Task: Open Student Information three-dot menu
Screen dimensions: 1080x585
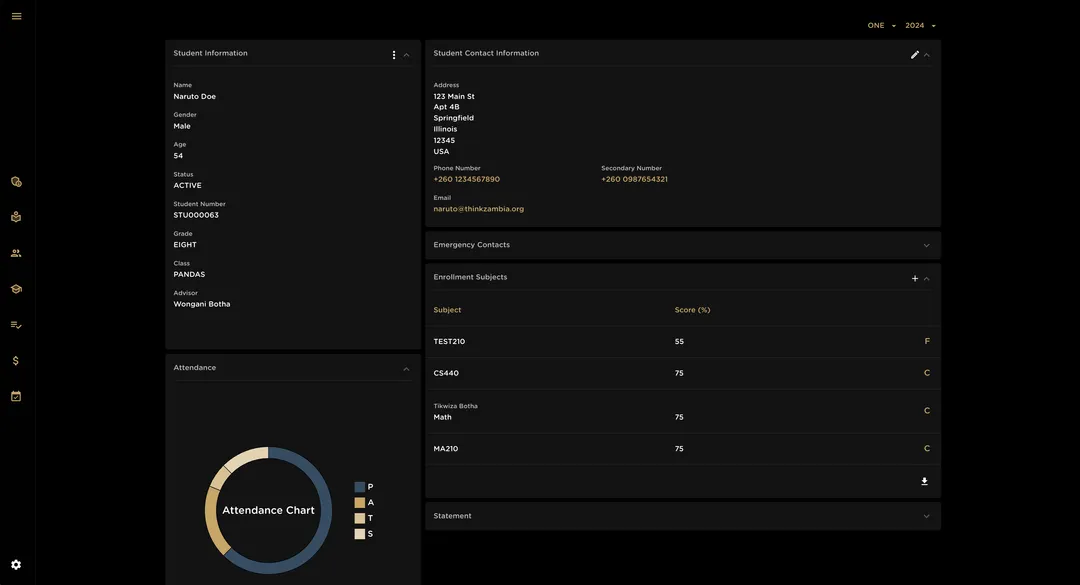Action: point(394,55)
